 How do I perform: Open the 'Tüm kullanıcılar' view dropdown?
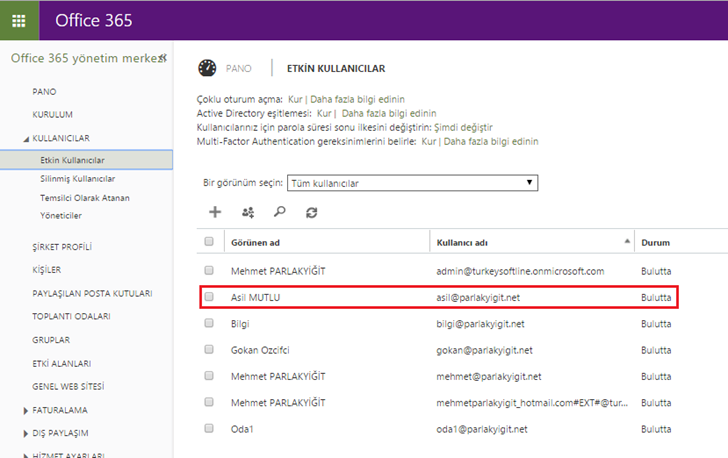click(412, 183)
